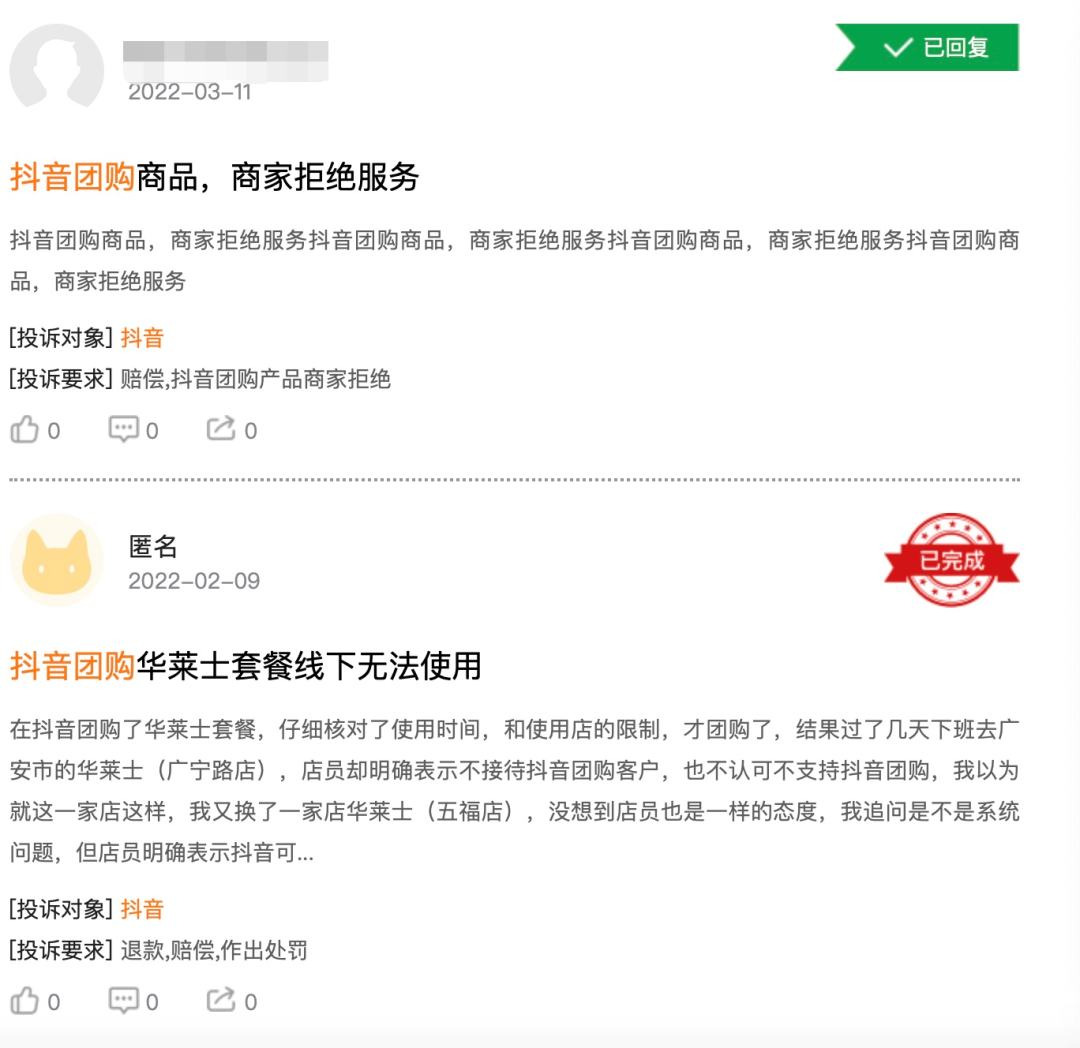1080x1048 pixels.
Task: Like the first complaint with thumbs-up icon
Action: (x=25, y=430)
